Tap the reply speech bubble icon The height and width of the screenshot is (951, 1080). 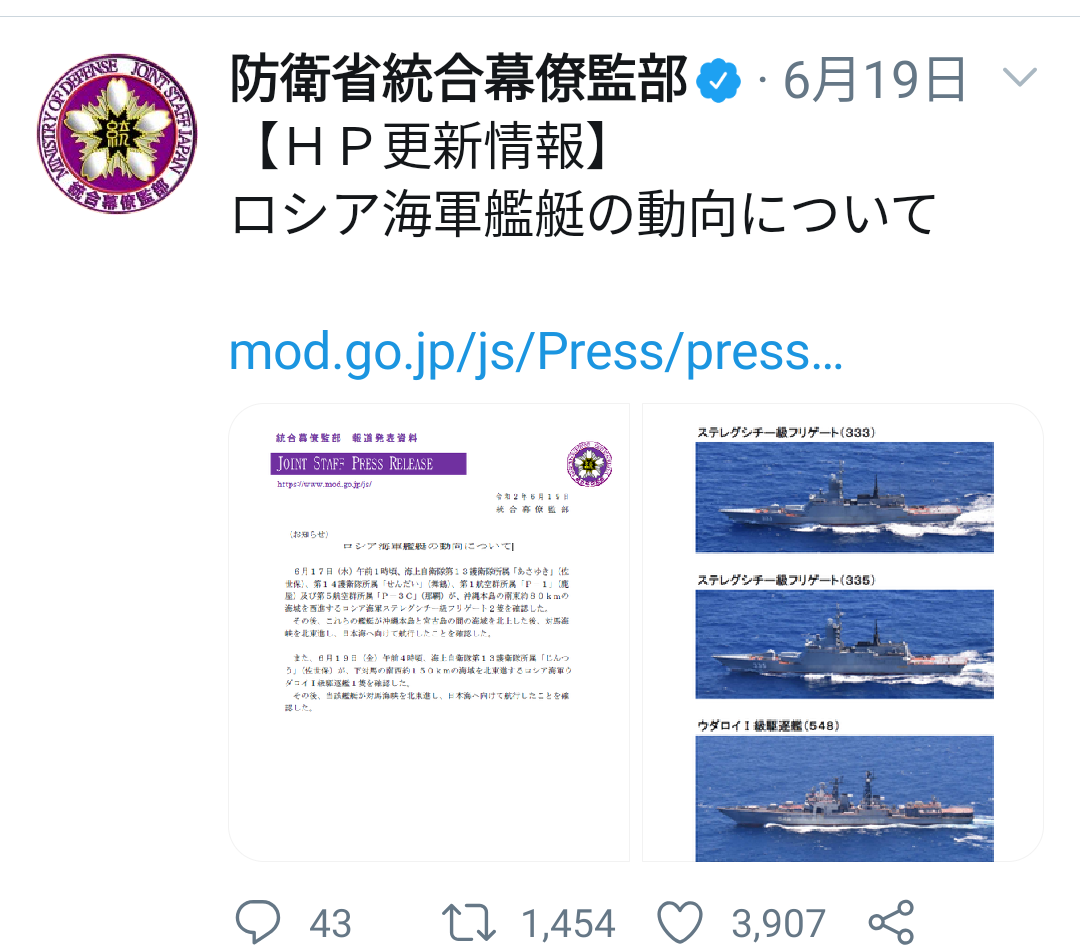point(258,922)
